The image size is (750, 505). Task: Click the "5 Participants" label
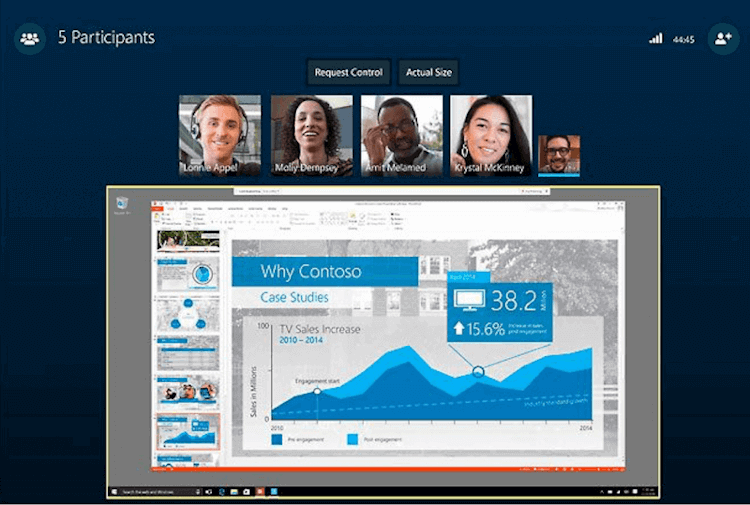106,37
